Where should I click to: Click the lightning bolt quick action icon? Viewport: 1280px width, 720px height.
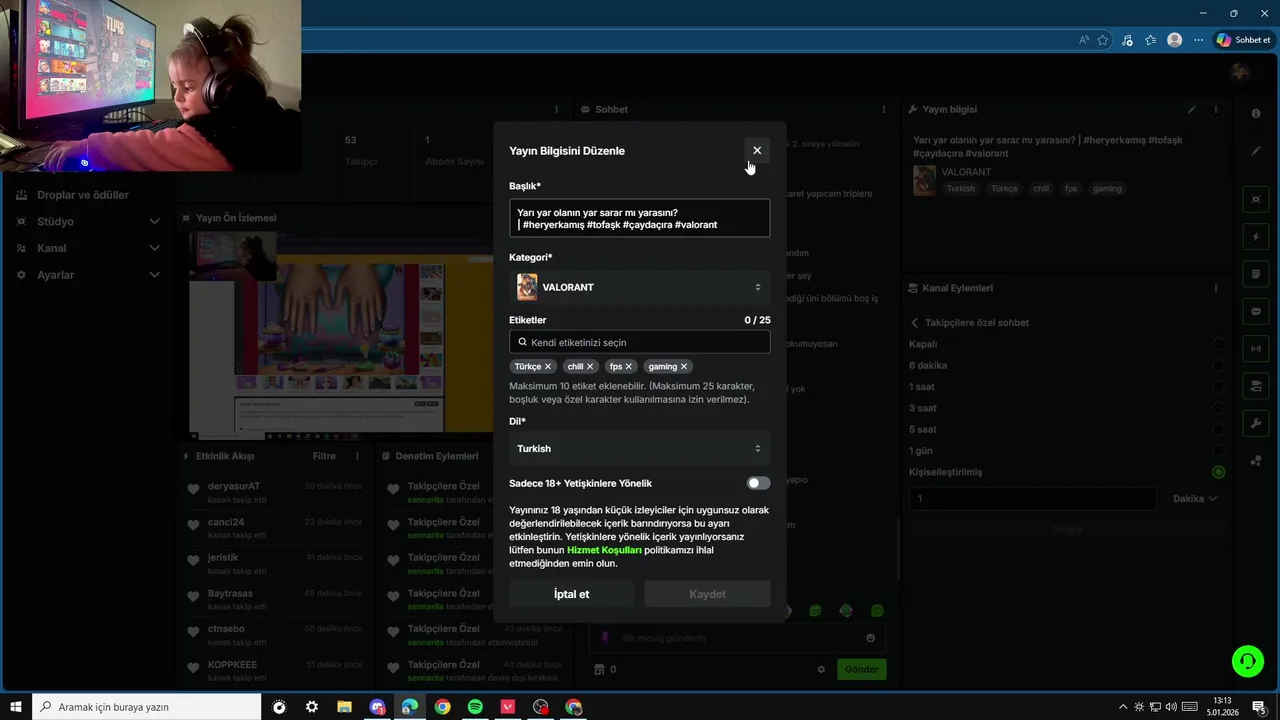[x=1256, y=237]
